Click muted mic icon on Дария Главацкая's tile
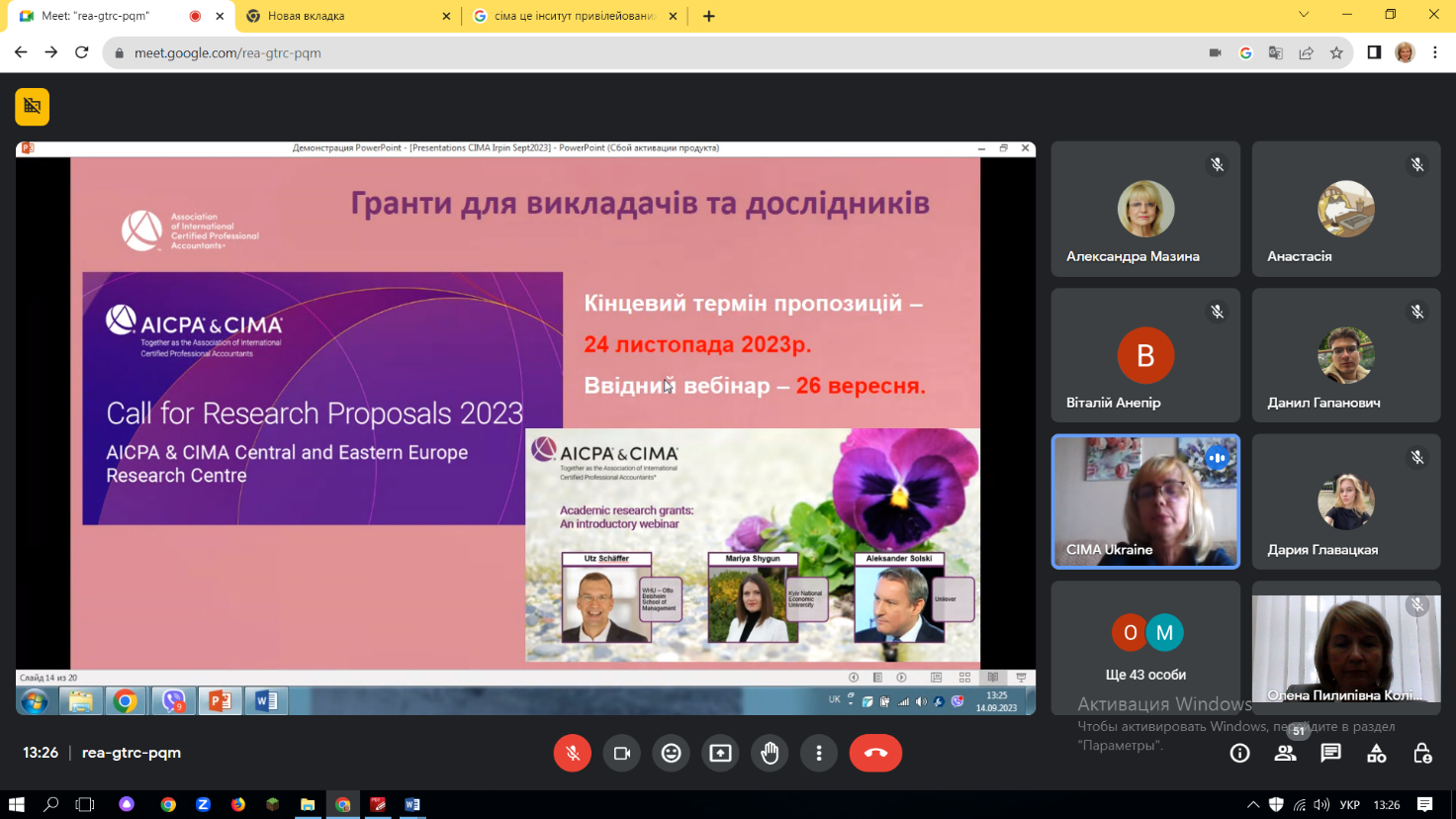1456x819 pixels. tap(1417, 458)
